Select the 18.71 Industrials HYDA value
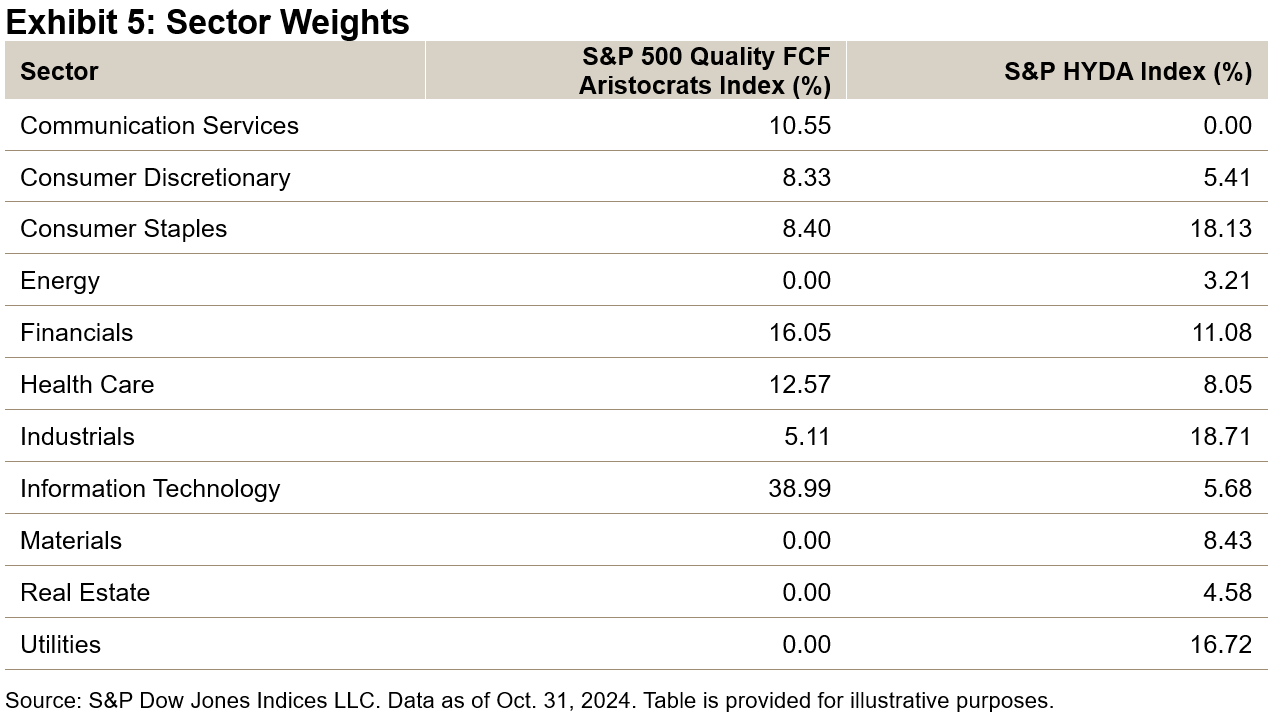The height and width of the screenshot is (721, 1277). 1221,437
